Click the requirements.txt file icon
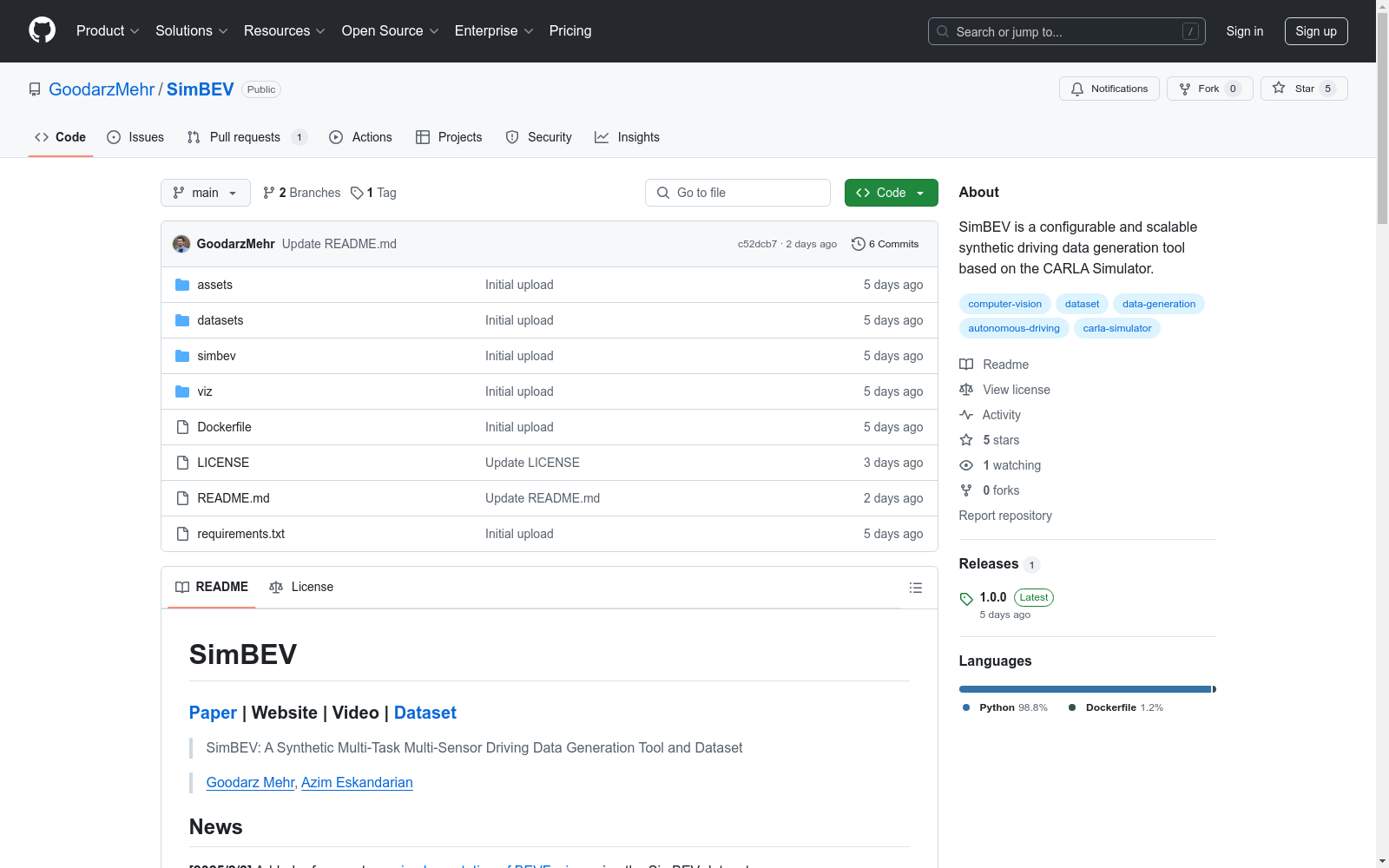 tap(182, 534)
